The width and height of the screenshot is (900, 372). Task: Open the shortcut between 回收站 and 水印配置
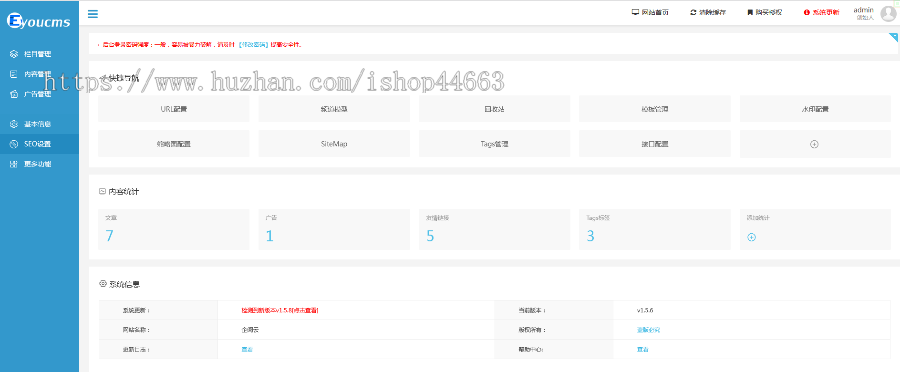click(655, 108)
